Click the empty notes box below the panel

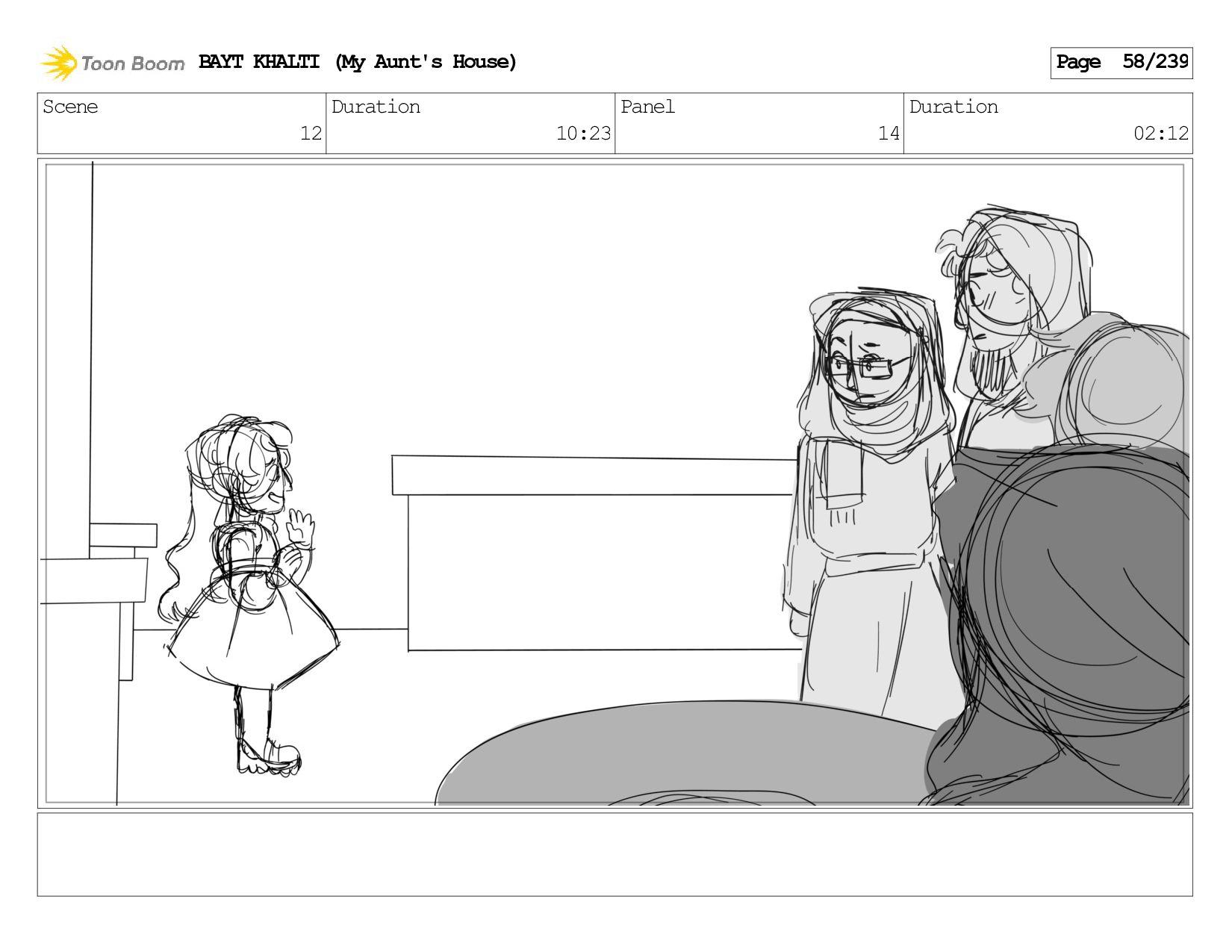click(615, 854)
